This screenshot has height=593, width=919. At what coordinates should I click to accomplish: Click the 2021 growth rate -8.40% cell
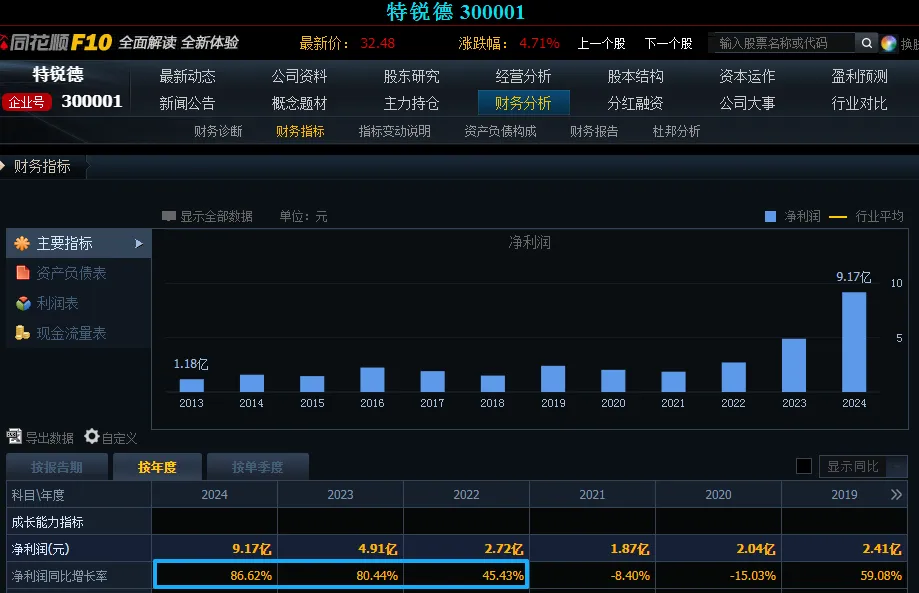pos(592,575)
